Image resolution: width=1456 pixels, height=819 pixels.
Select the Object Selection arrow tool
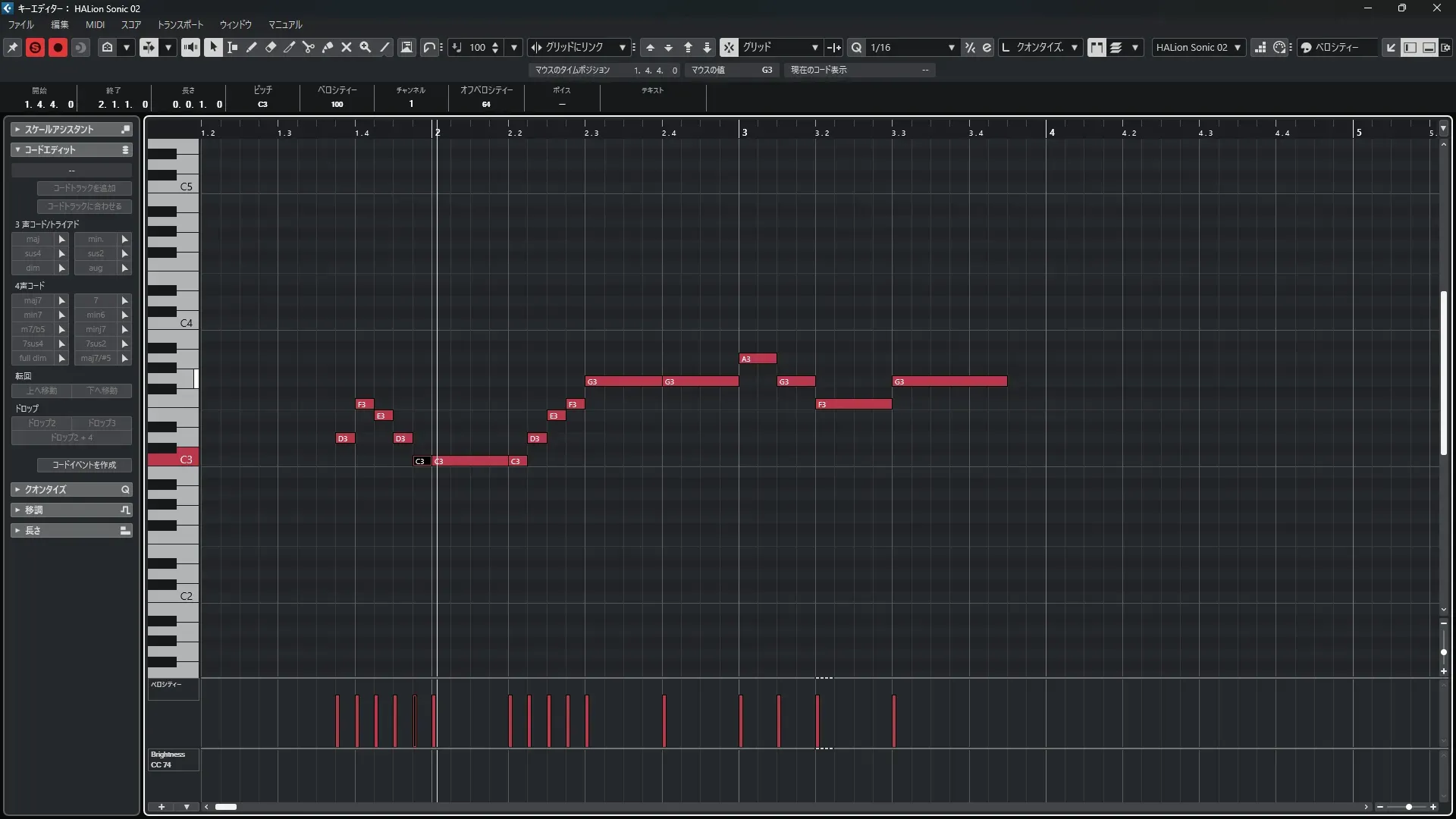tap(213, 47)
